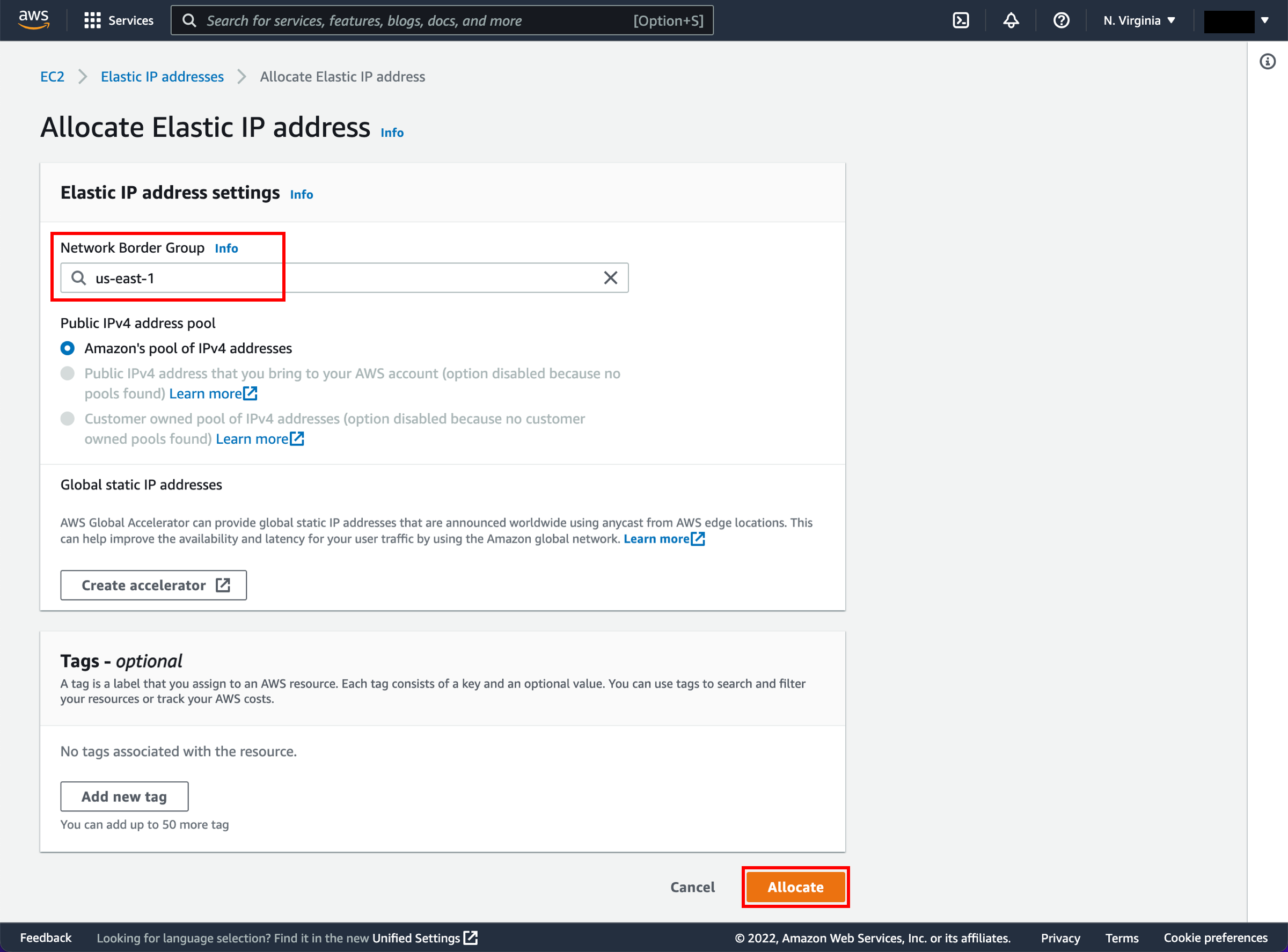Cancel the allocation
The image size is (1288, 952).
coord(692,887)
